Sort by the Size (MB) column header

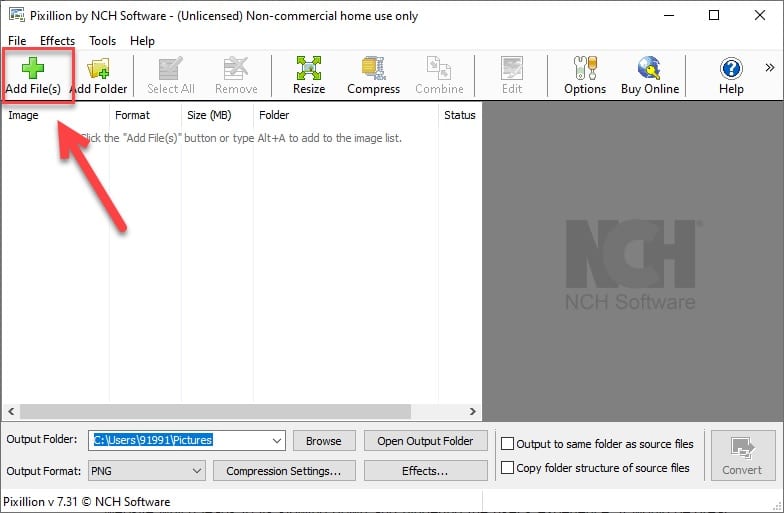pos(217,115)
